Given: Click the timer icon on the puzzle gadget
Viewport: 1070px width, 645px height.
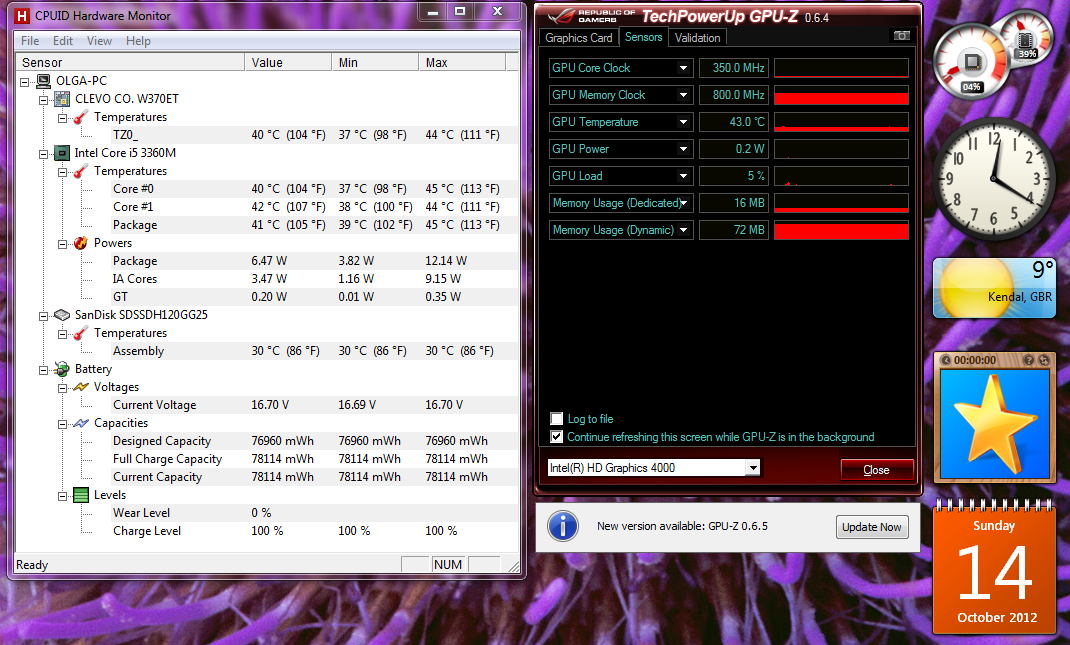Looking at the screenshot, I should coord(946,360).
